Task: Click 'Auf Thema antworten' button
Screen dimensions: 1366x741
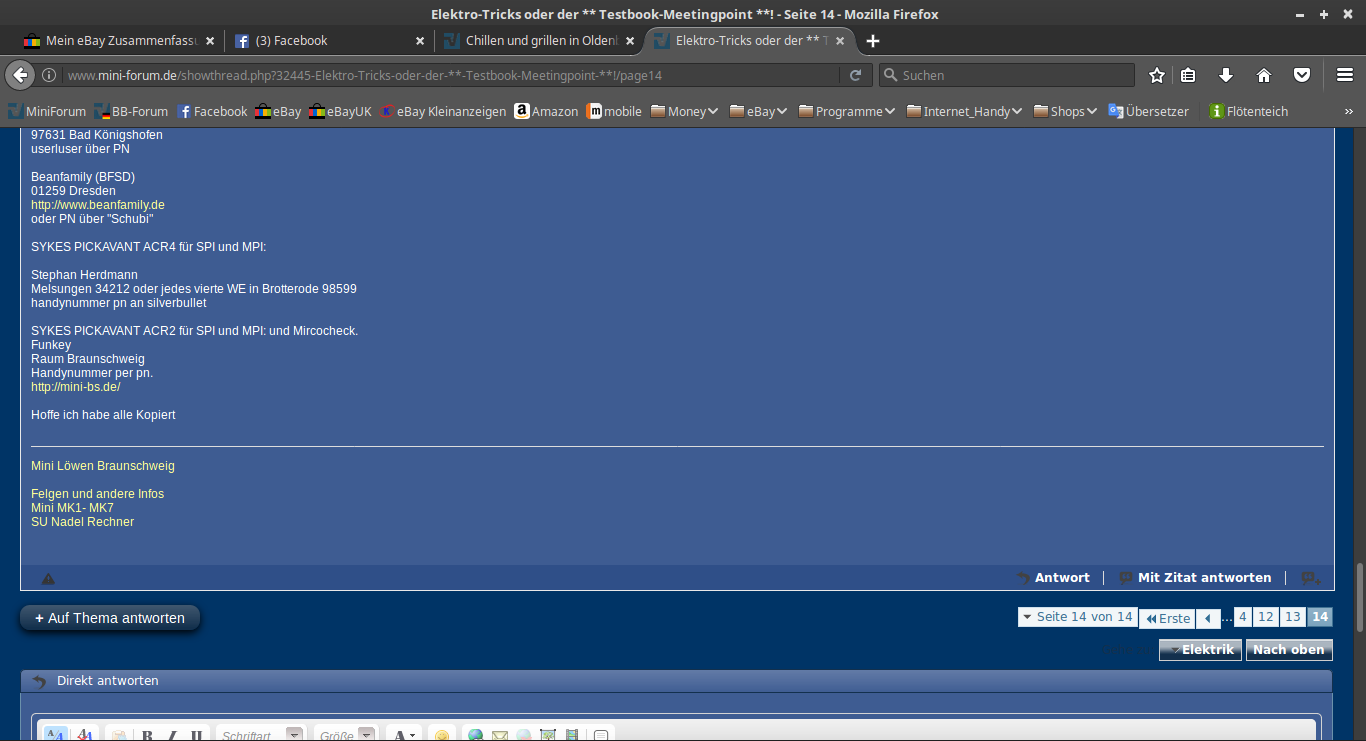Action: tap(110, 618)
